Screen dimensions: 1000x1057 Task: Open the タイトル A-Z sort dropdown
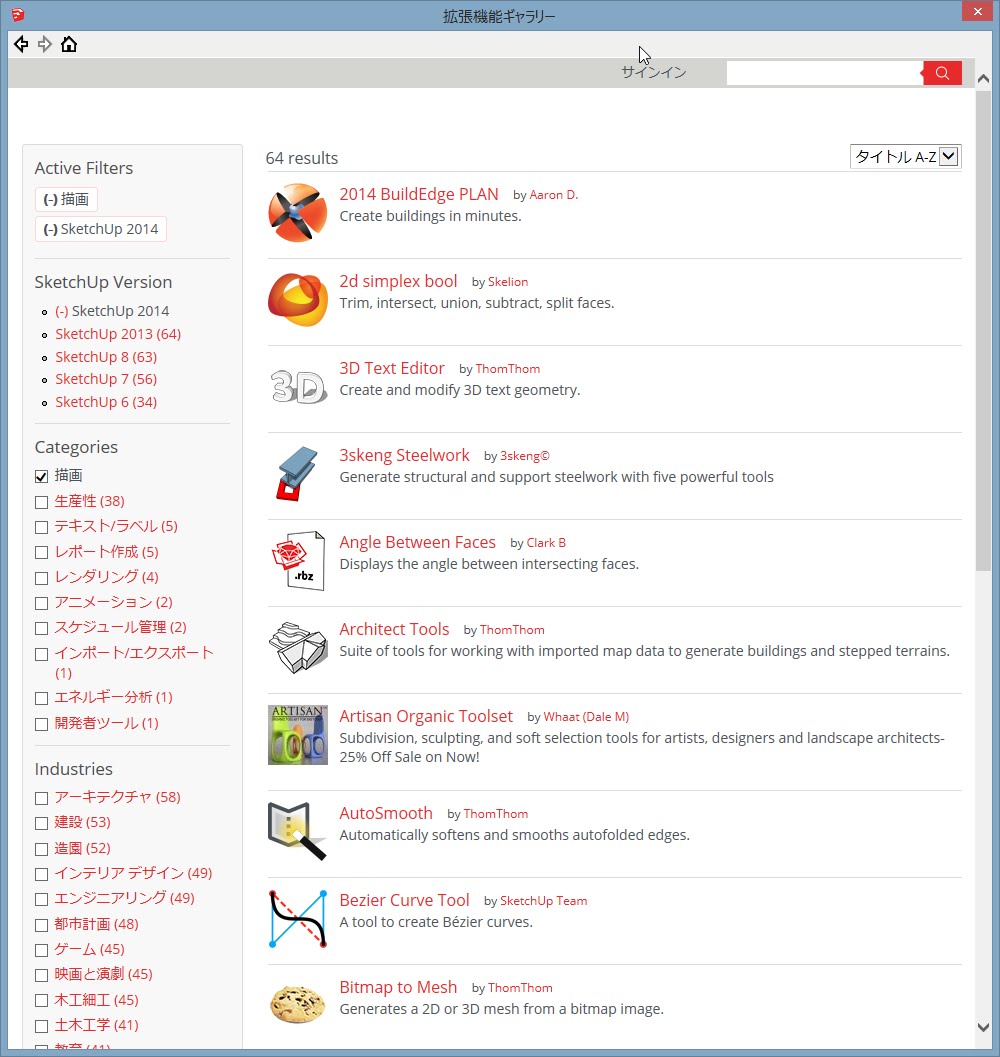point(906,157)
